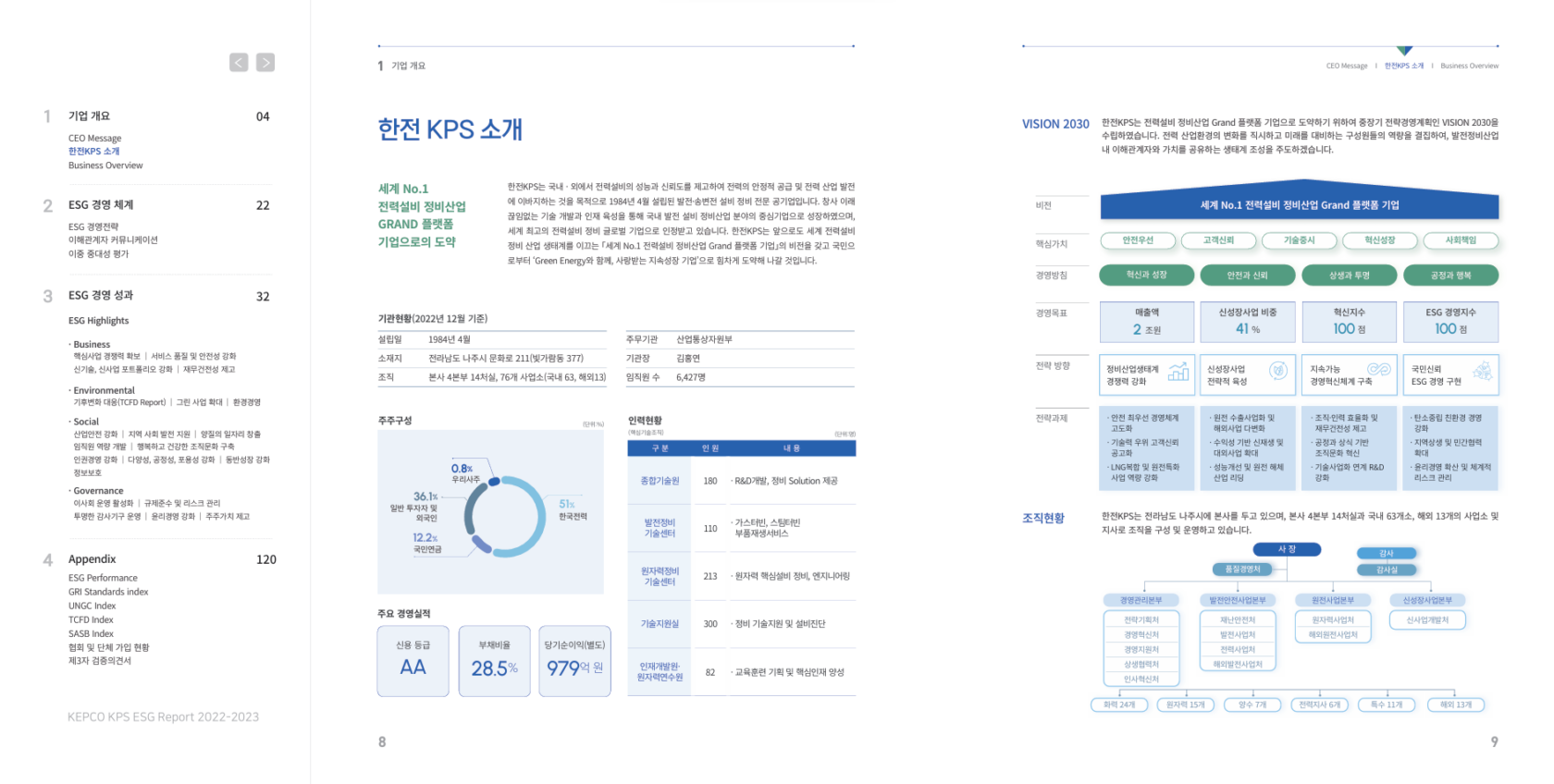Open 이해관계자 커뮤니케이션 in the sidebar
1554x784 pixels.
pyautogui.click(x=113, y=240)
